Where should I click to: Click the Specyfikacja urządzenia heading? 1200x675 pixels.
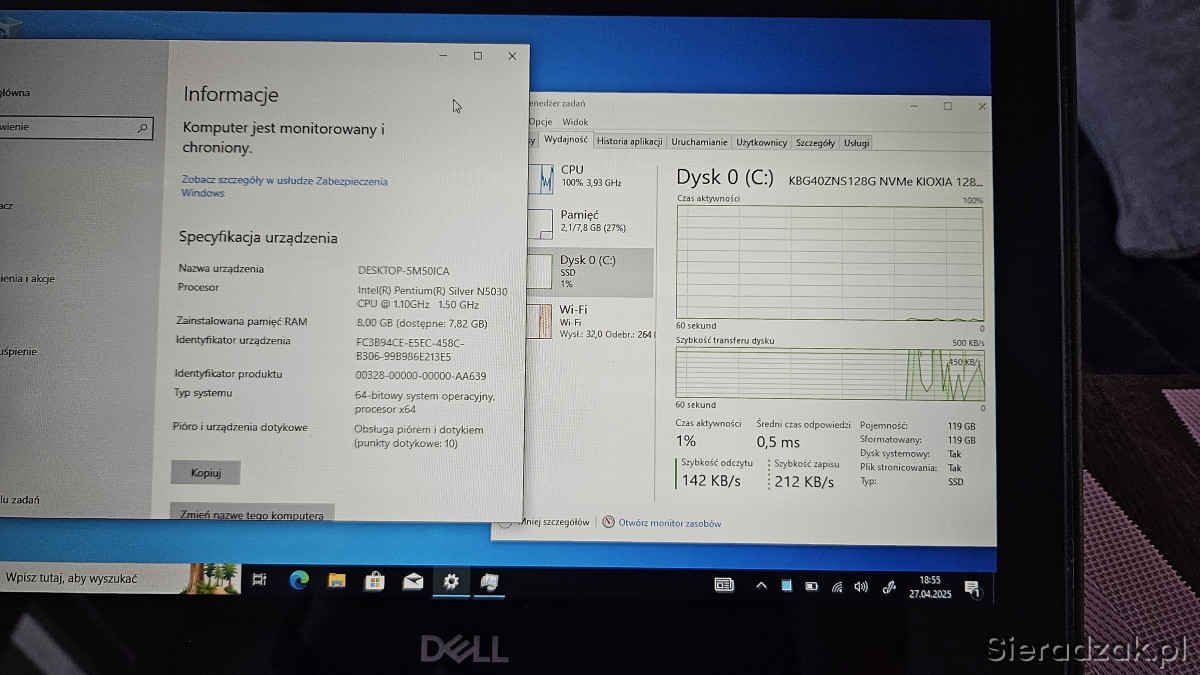(x=258, y=238)
